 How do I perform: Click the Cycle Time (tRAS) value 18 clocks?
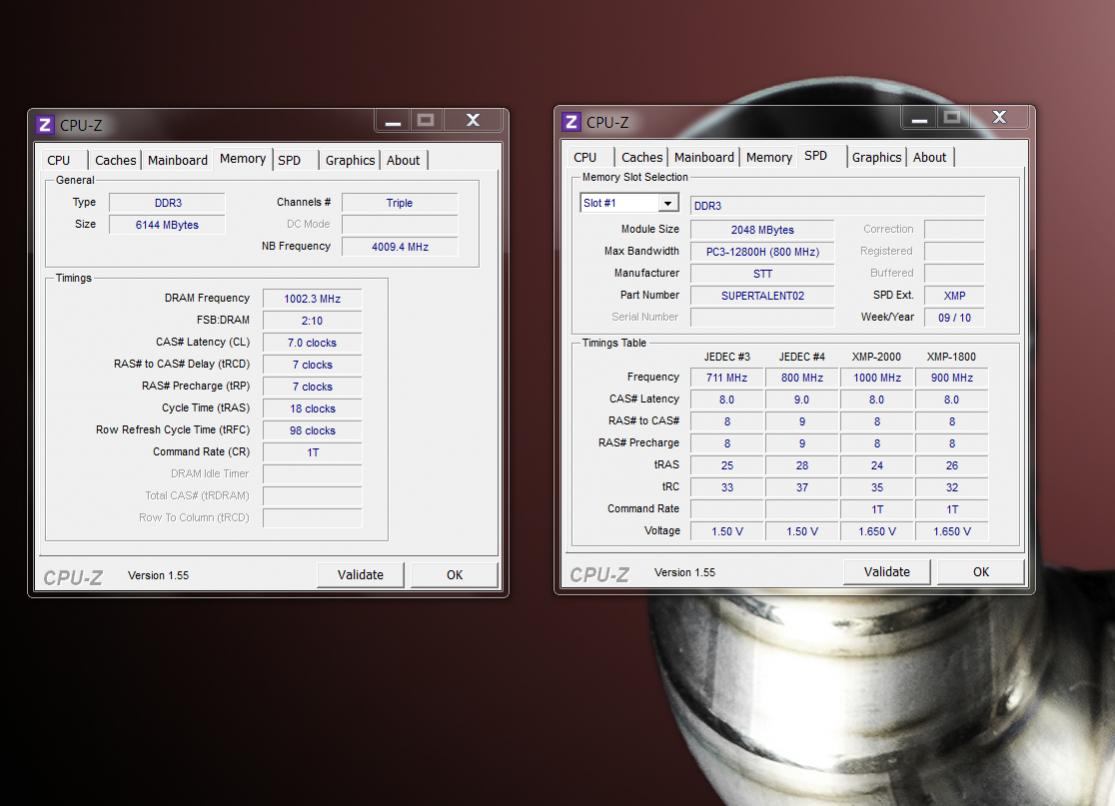coord(312,409)
